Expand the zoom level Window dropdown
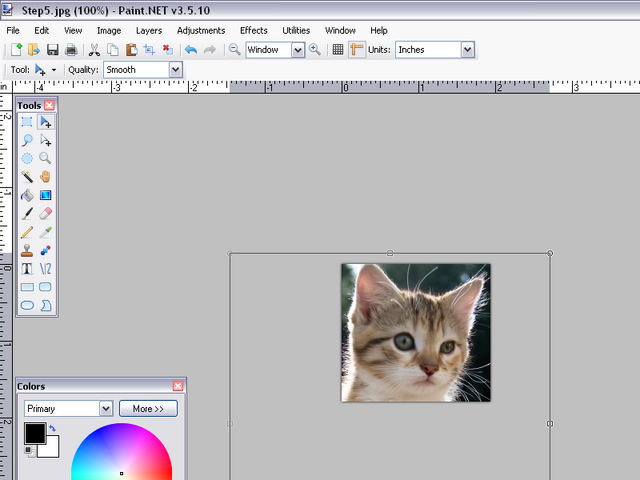 [298, 50]
